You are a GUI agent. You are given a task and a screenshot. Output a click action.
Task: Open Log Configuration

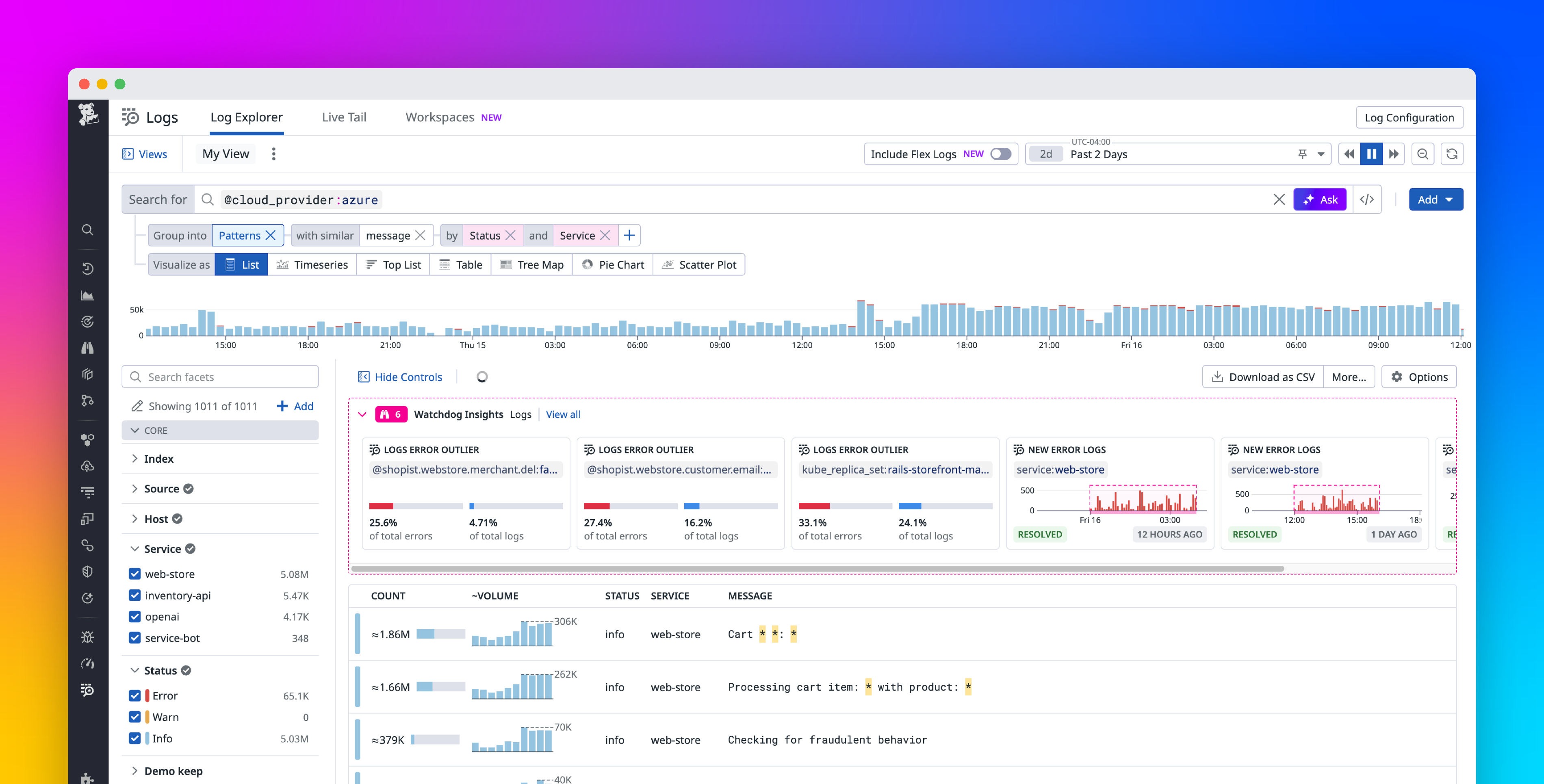pyautogui.click(x=1409, y=117)
